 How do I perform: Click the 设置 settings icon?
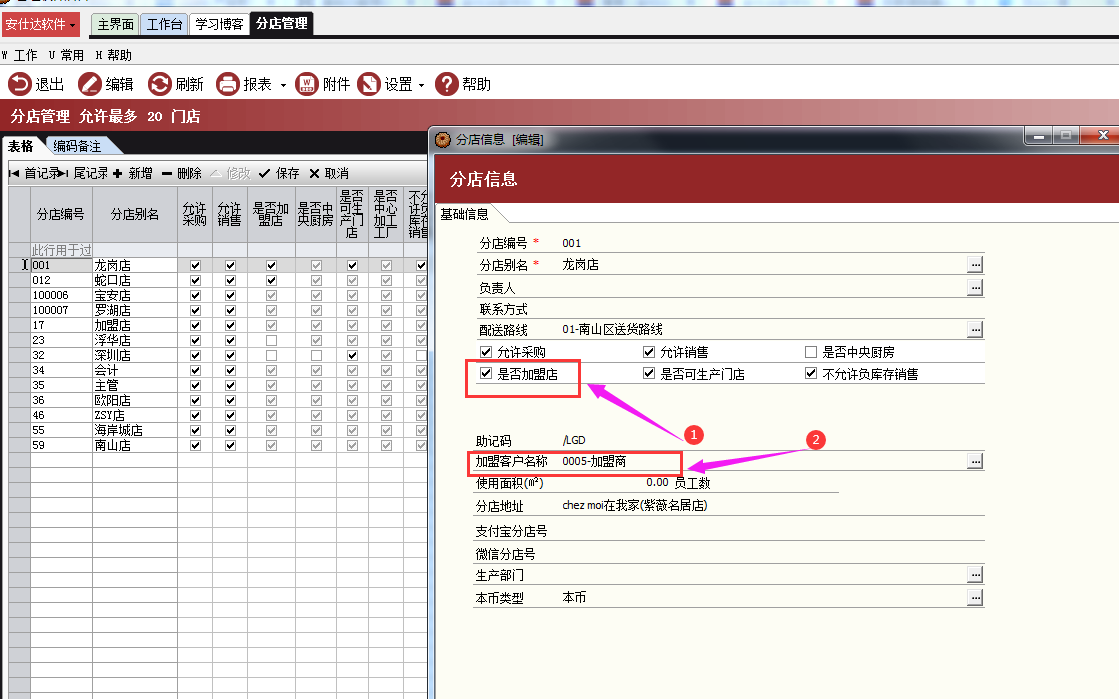[369, 84]
